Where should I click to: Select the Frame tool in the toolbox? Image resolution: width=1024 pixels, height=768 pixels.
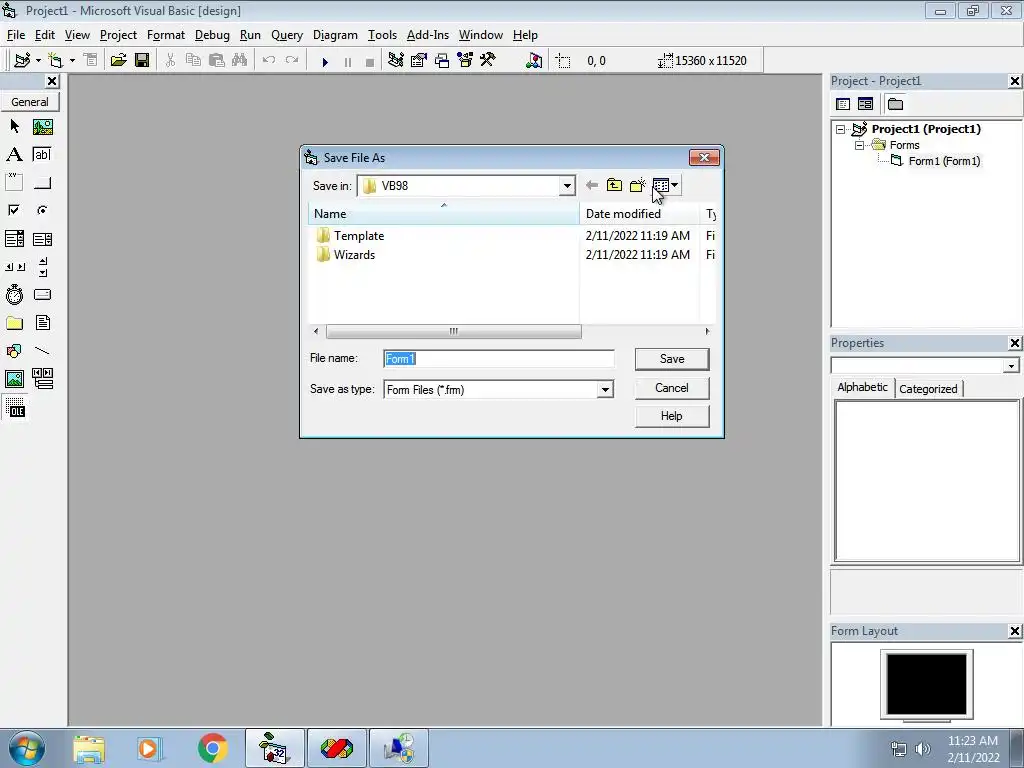click(x=14, y=182)
